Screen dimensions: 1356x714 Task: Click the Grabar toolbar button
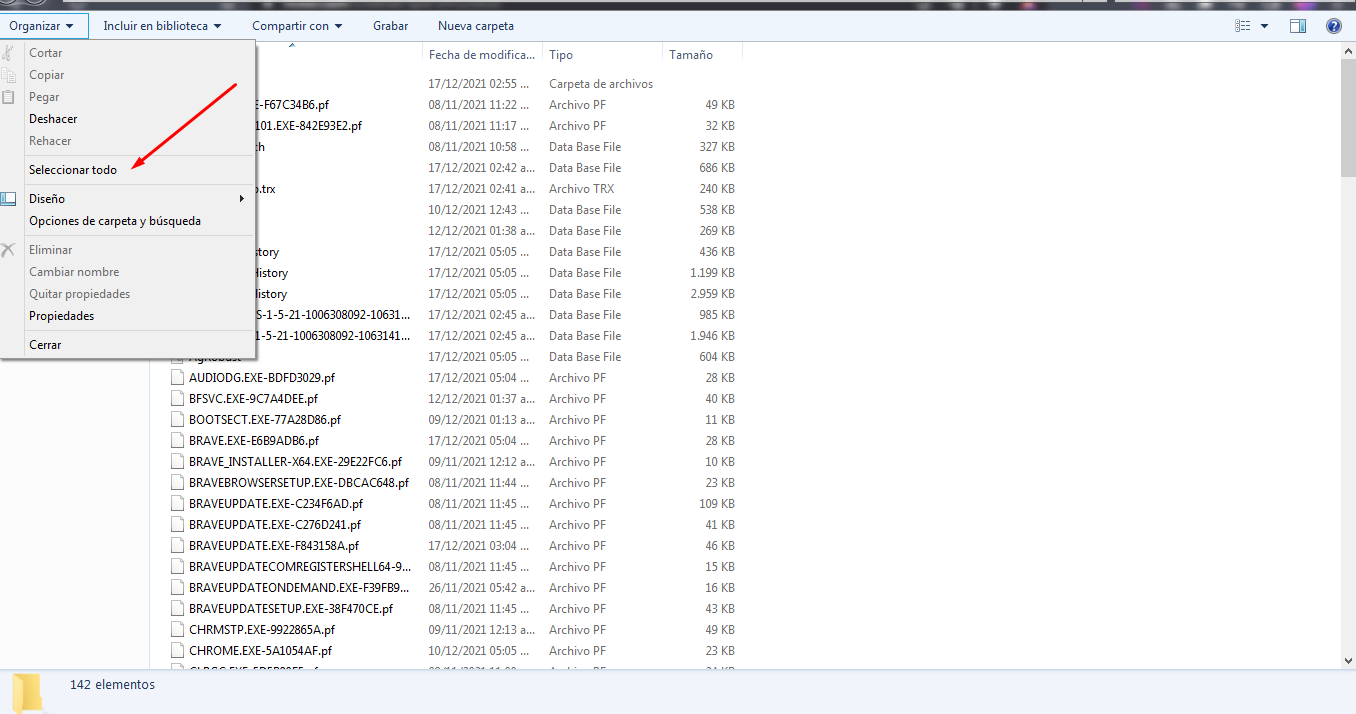coord(390,26)
